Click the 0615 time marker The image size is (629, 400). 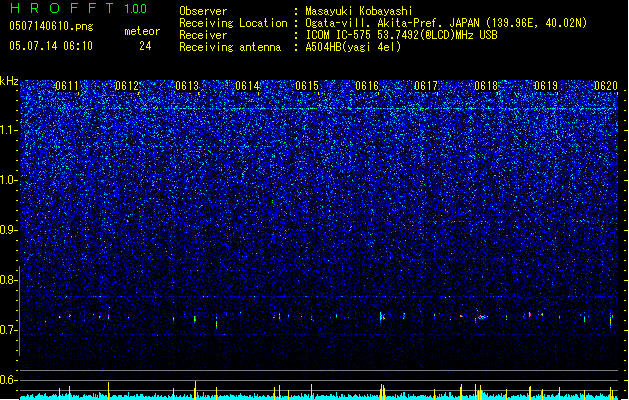click(307, 86)
